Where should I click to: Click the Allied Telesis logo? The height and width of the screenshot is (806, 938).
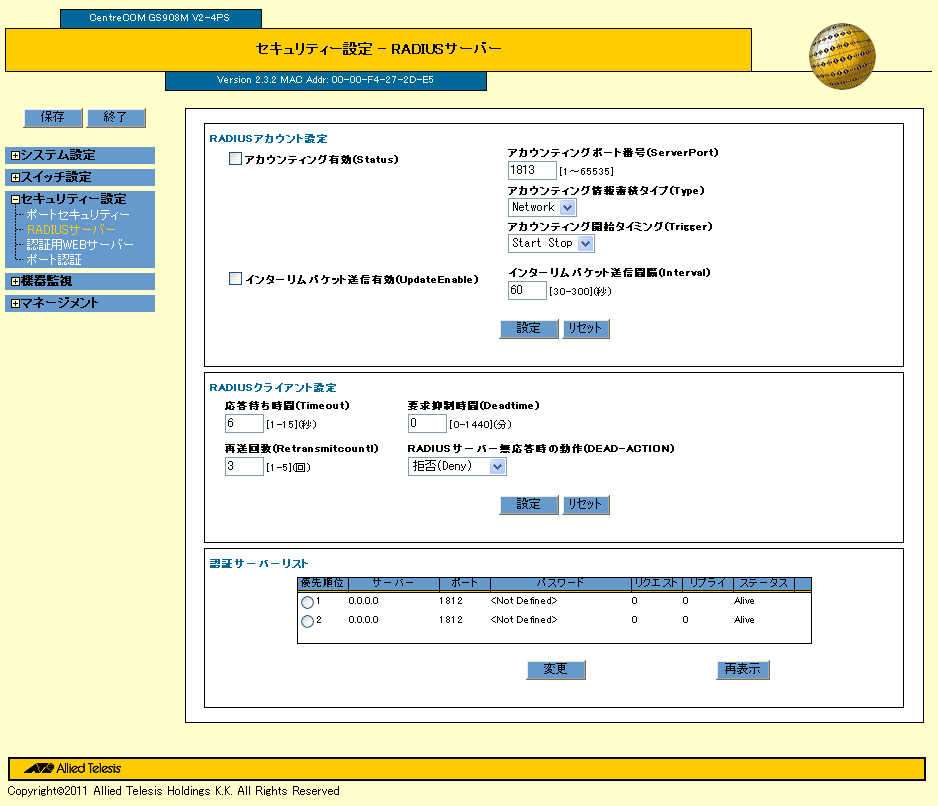click(73, 768)
